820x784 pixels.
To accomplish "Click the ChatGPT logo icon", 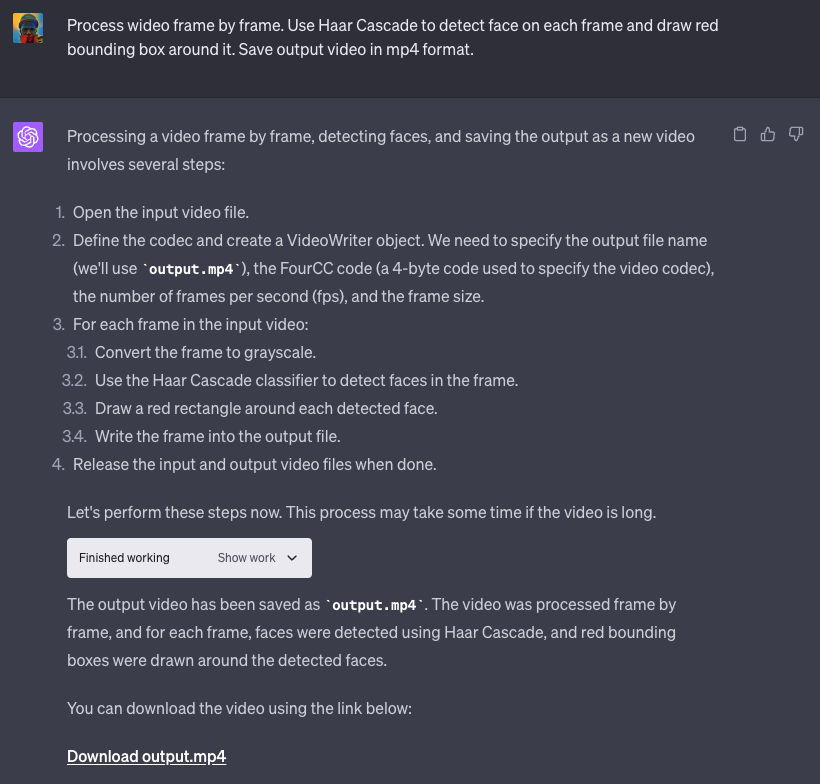I will (28, 137).
